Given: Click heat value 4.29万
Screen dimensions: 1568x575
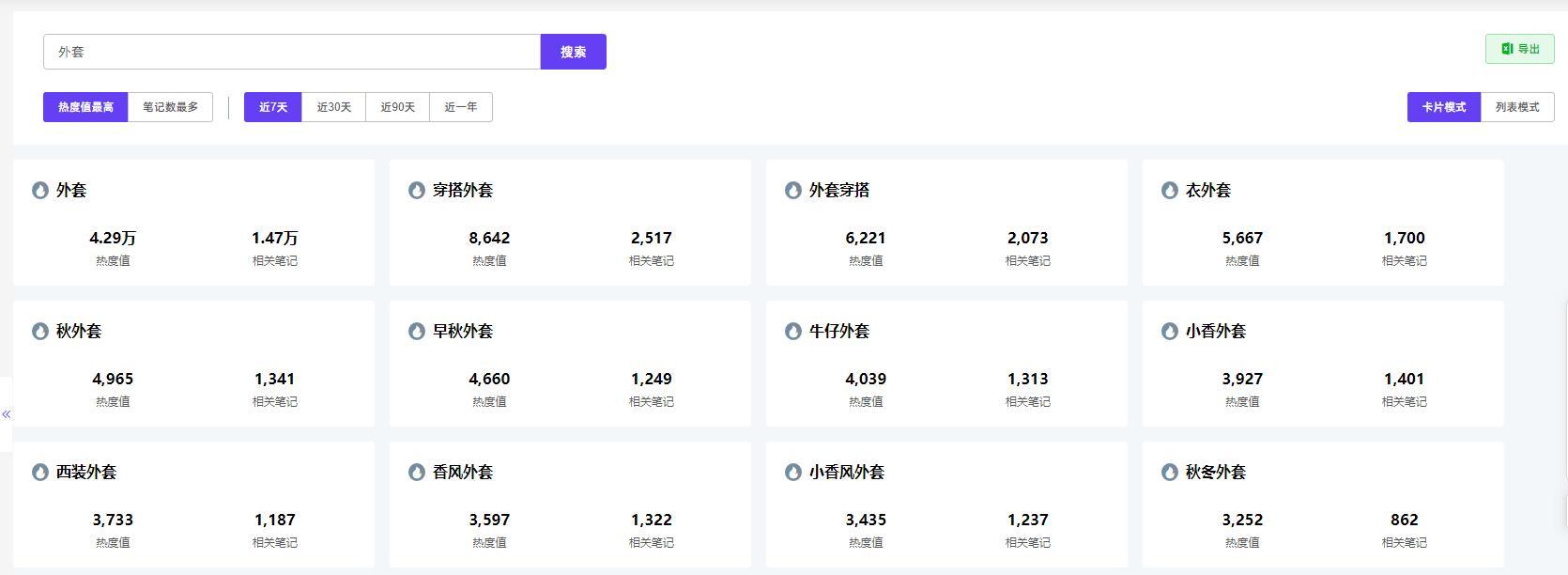Looking at the screenshot, I should click(x=113, y=238).
